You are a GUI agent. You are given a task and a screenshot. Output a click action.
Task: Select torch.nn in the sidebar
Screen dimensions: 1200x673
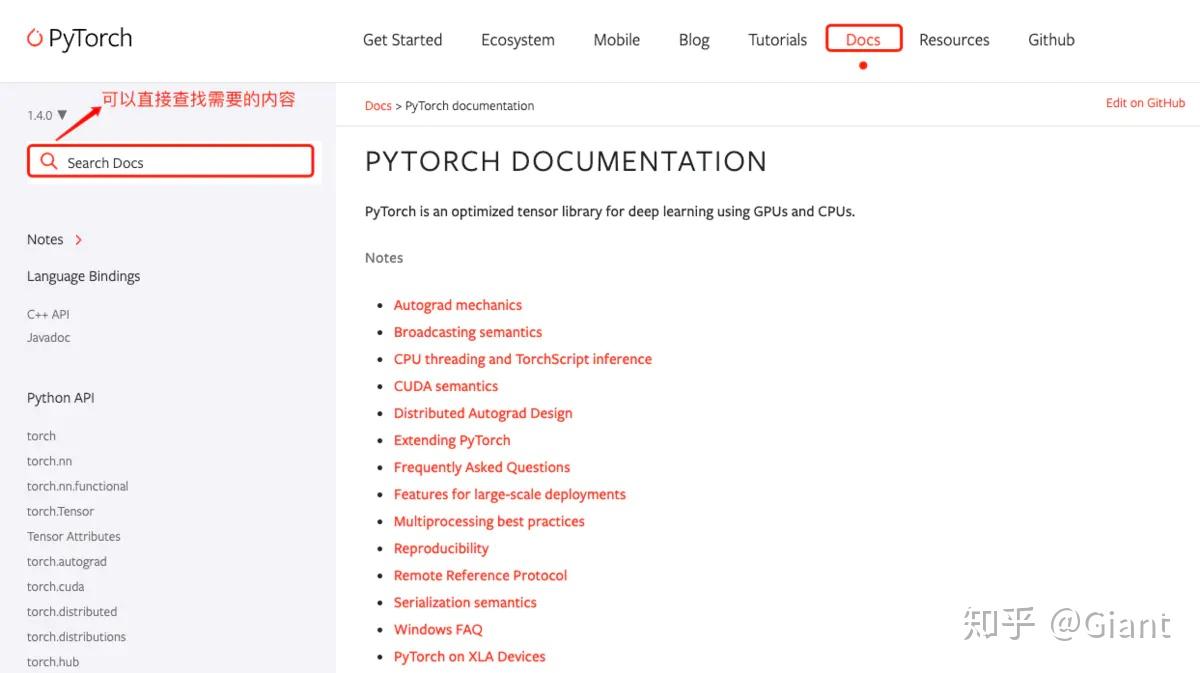click(x=49, y=461)
